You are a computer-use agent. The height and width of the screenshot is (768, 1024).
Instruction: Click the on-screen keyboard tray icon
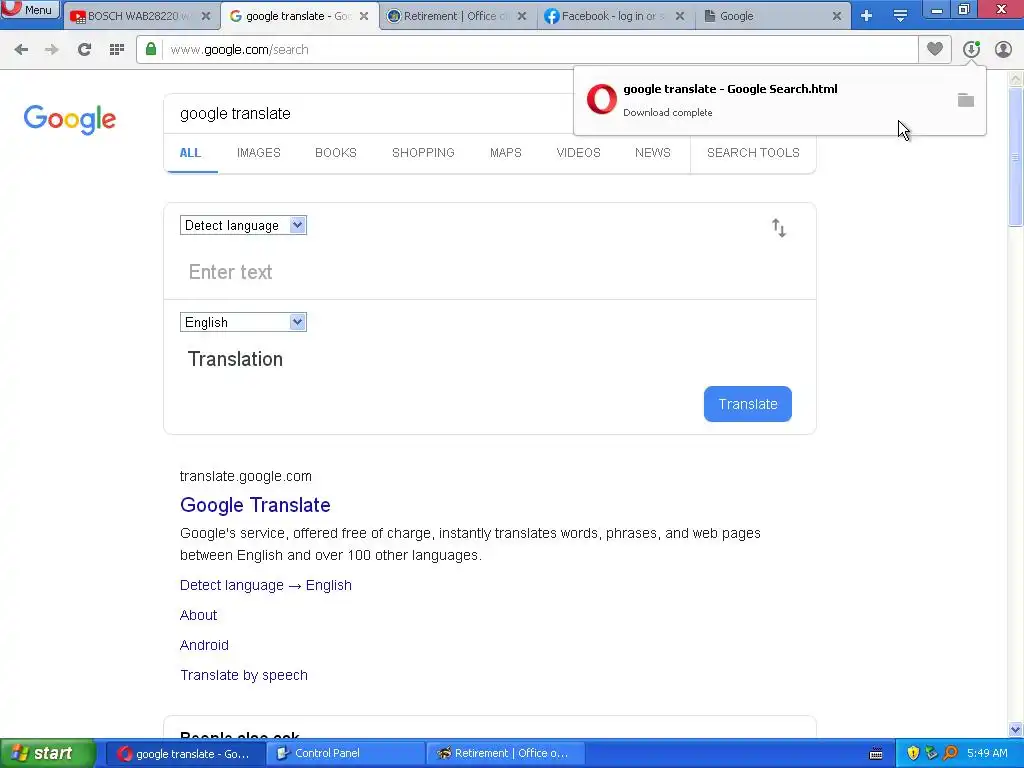(x=876, y=754)
